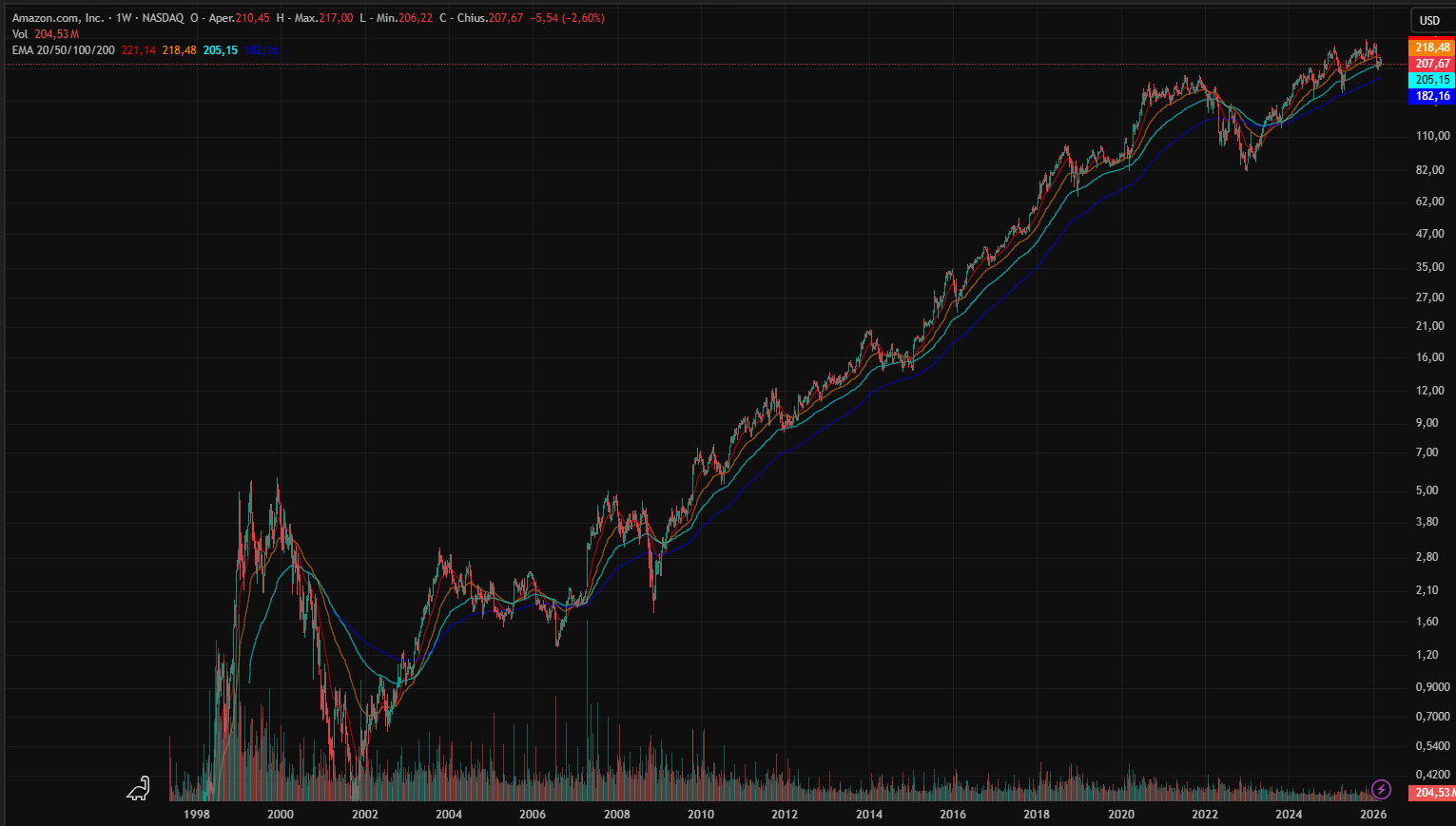Click the 2020 label on the time axis

pos(1121,815)
